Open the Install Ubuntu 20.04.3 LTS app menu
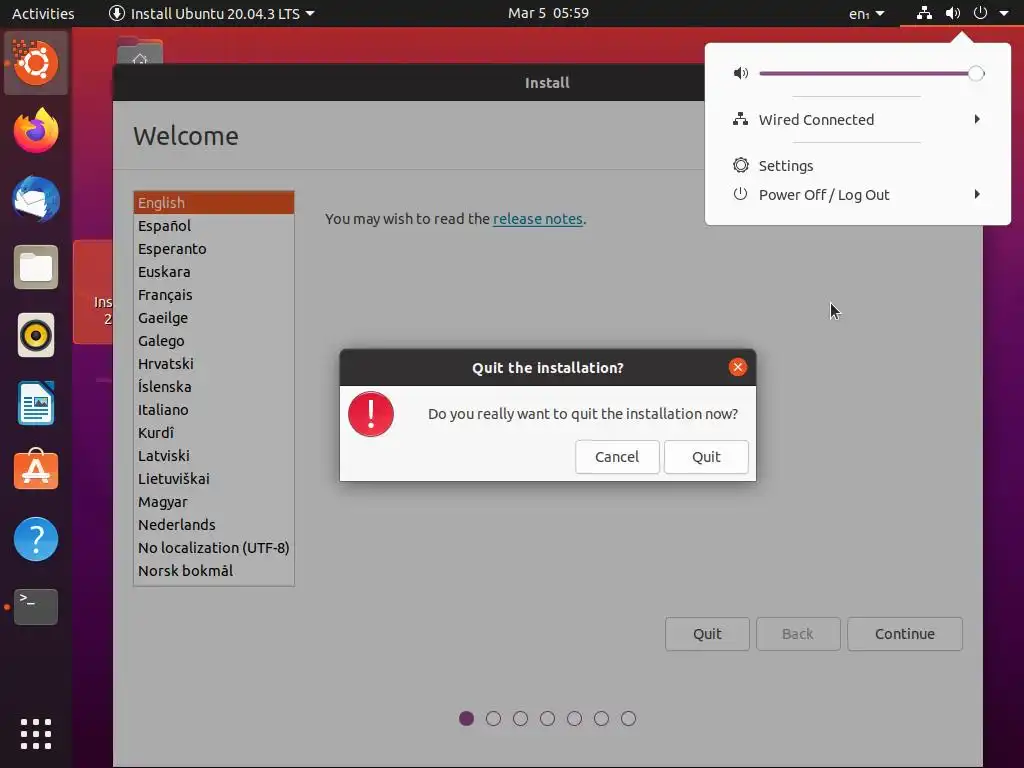Viewport: 1024px width, 768px height. pos(211,13)
